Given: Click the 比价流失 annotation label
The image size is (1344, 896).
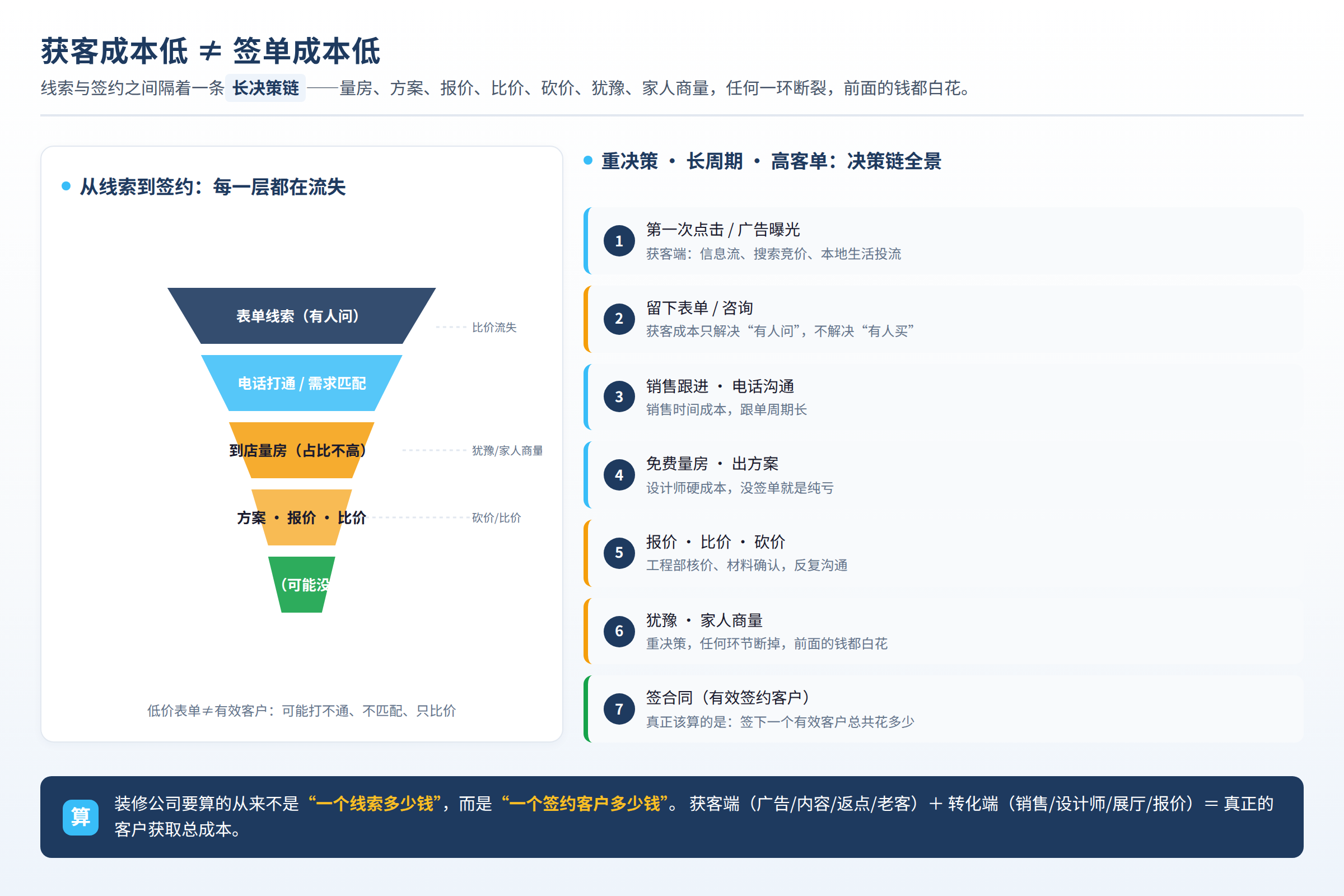Looking at the screenshot, I should [x=494, y=328].
